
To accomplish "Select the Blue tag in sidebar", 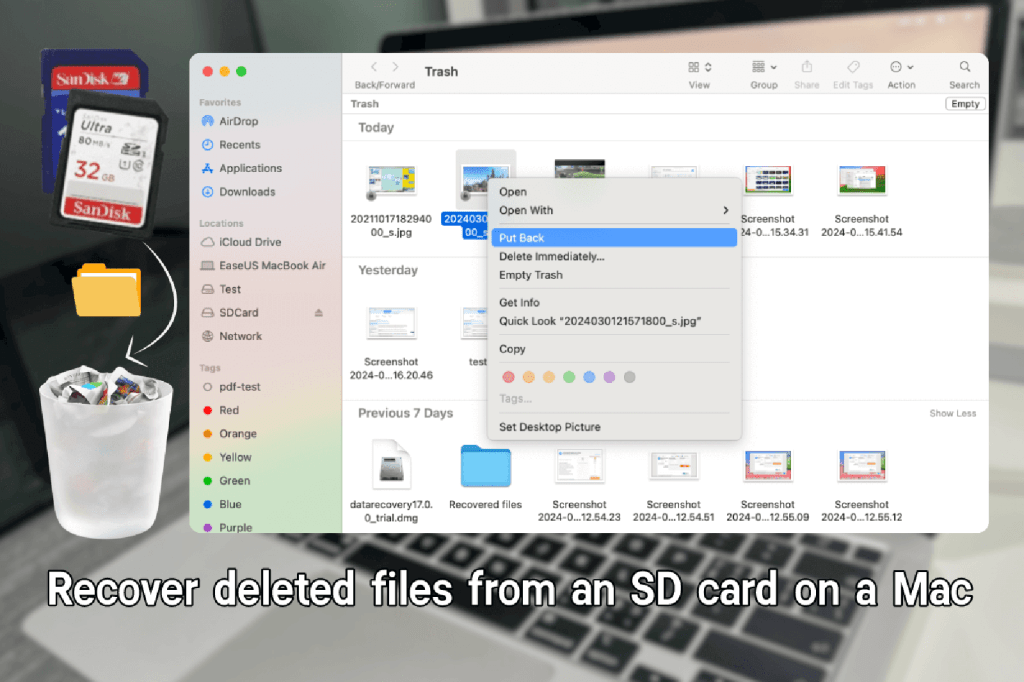I will coord(230,504).
